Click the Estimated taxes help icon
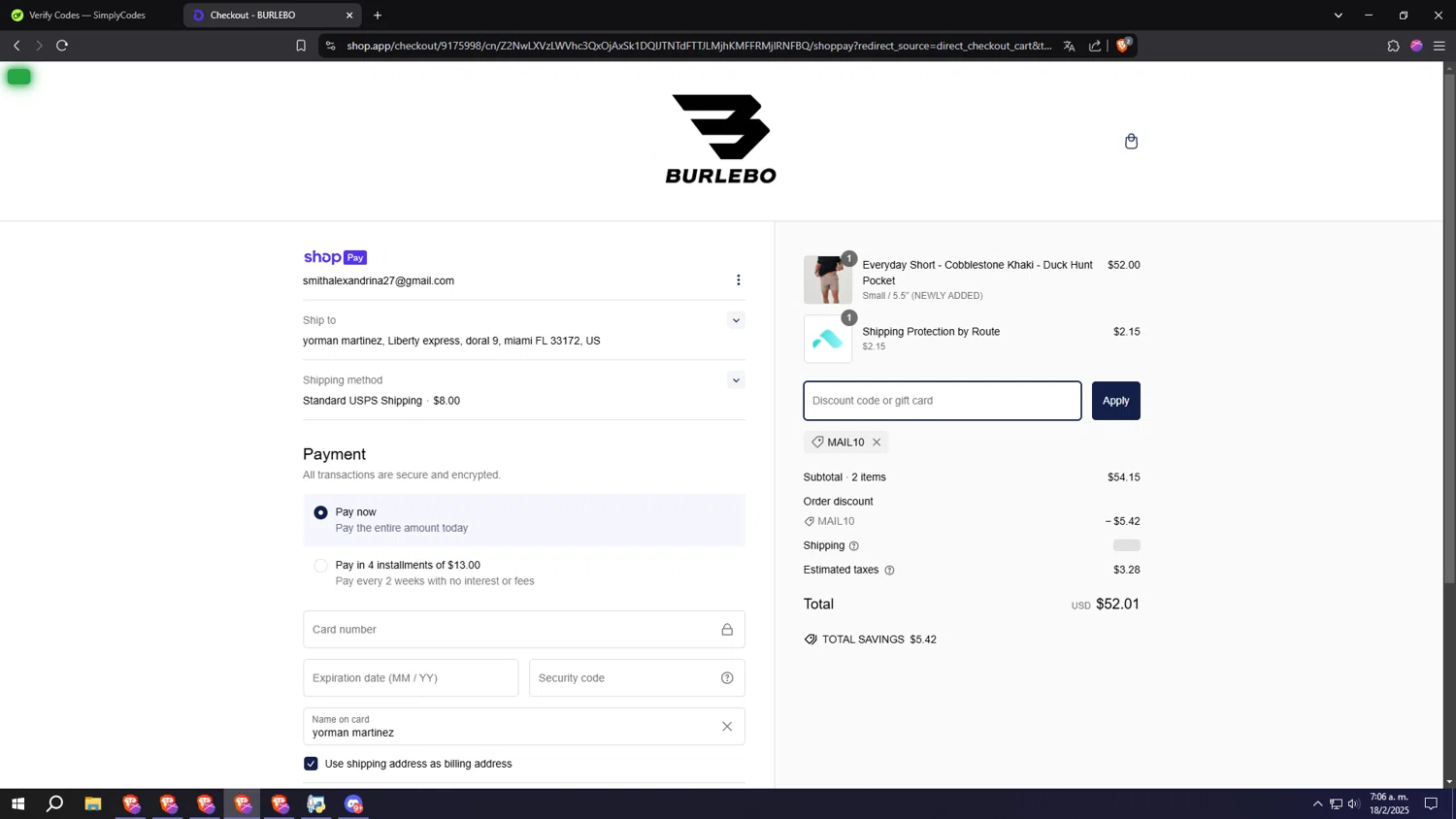 point(889,571)
